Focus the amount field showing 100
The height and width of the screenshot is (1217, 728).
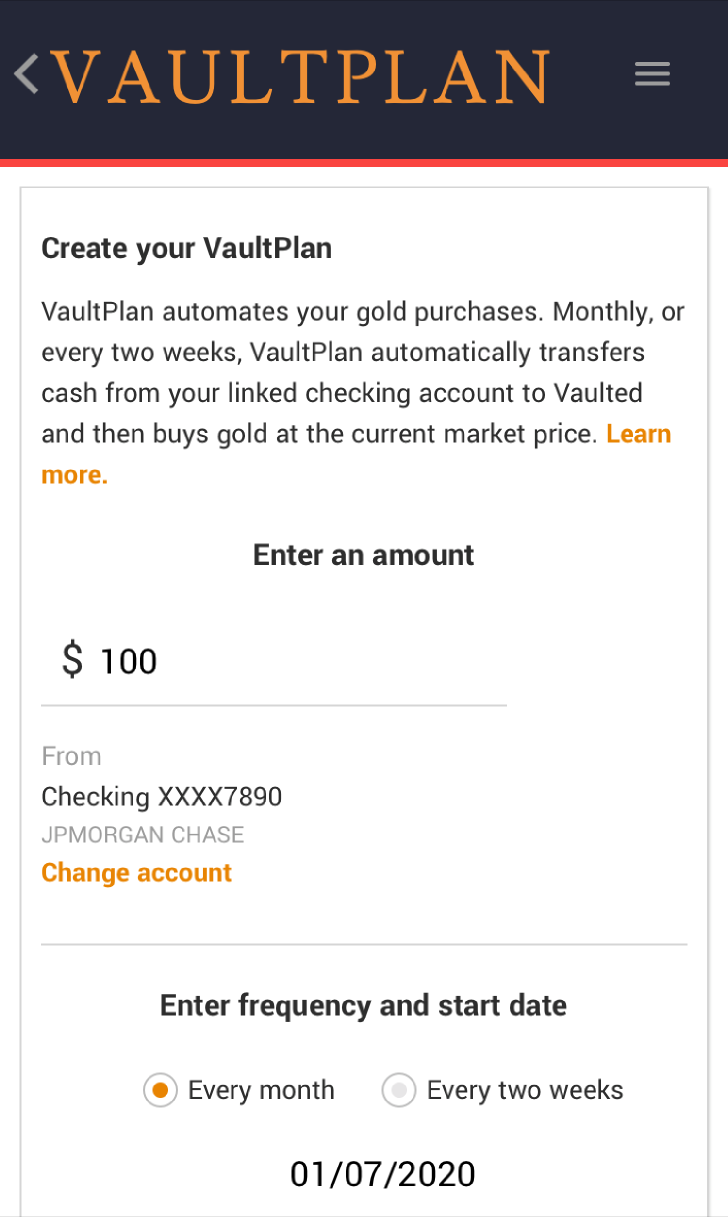pyautogui.click(x=290, y=661)
